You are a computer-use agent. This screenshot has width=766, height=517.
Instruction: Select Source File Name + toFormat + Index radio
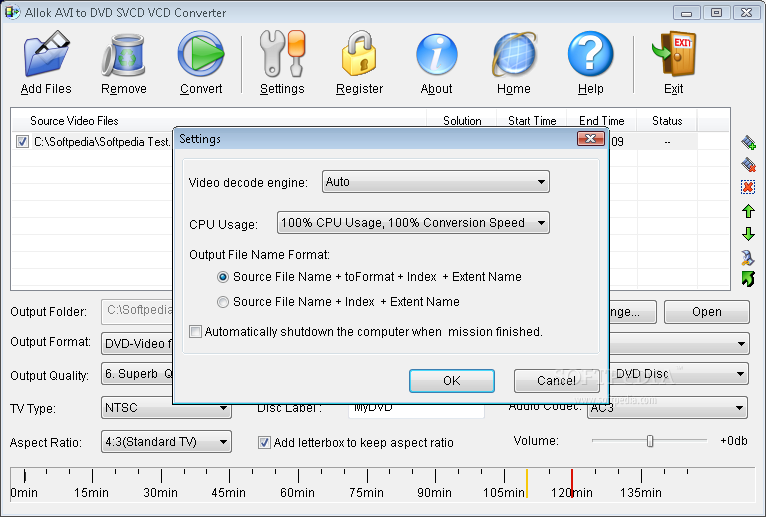coord(223,277)
